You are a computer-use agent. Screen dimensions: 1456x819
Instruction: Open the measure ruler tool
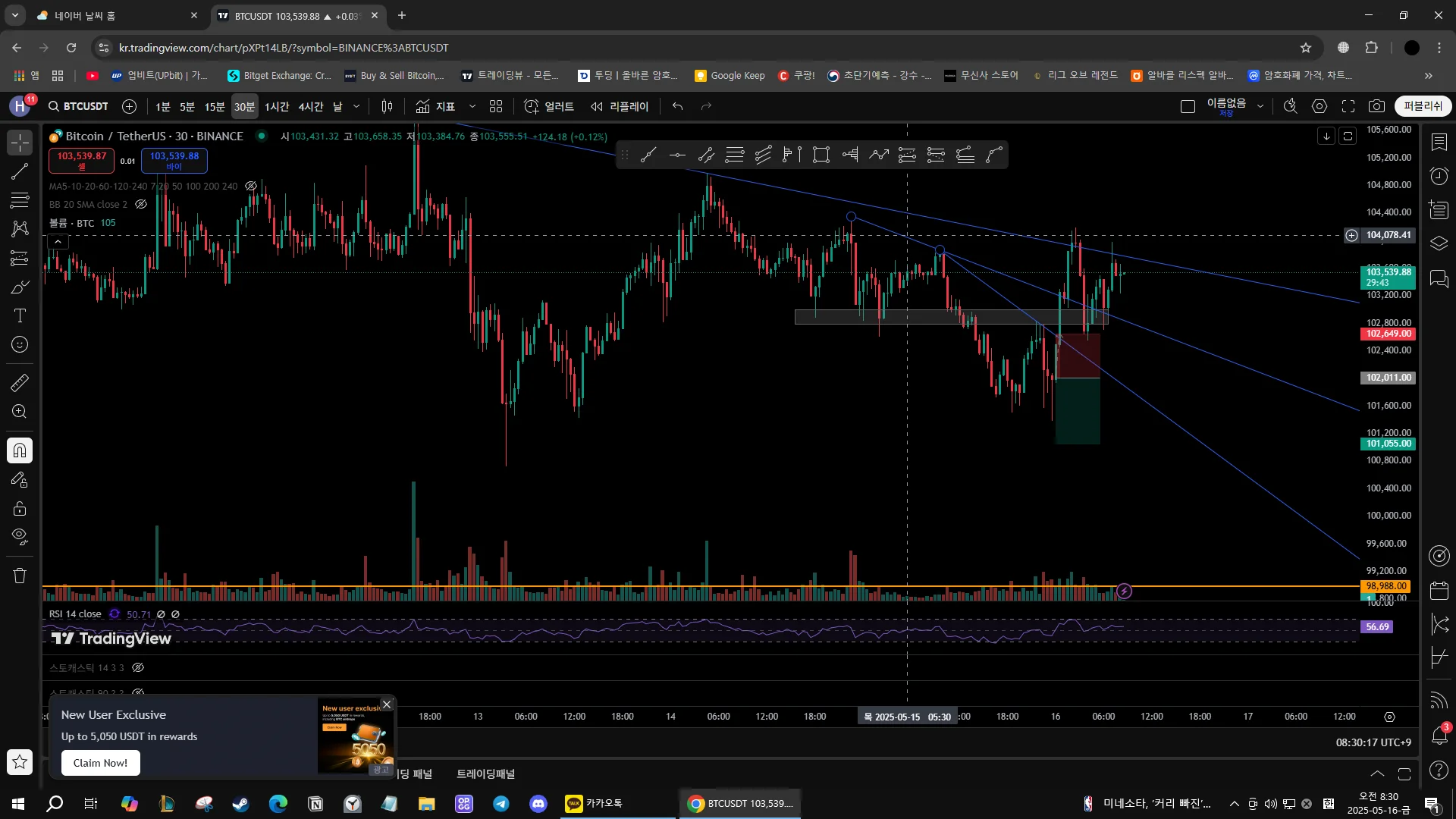coord(20,383)
